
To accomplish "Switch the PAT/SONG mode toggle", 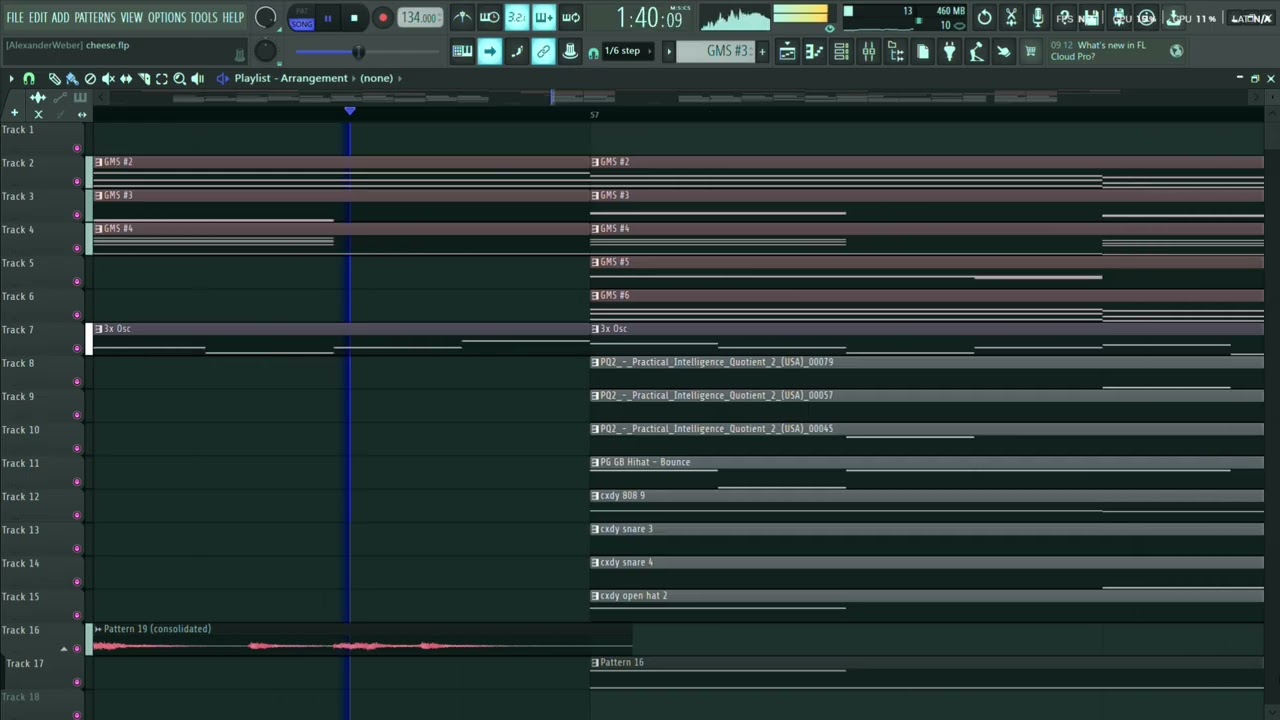I will point(302,18).
